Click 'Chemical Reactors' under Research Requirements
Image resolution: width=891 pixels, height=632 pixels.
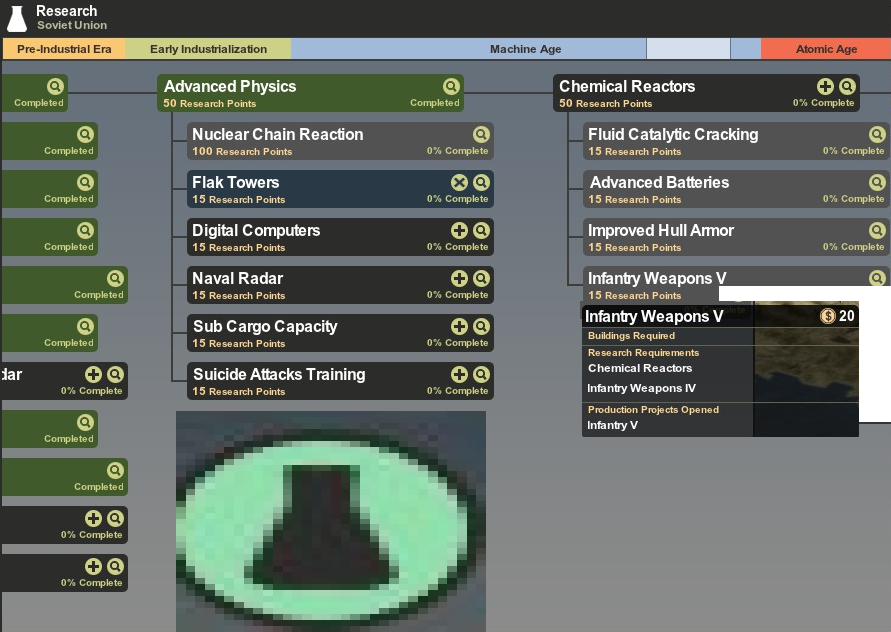(640, 368)
